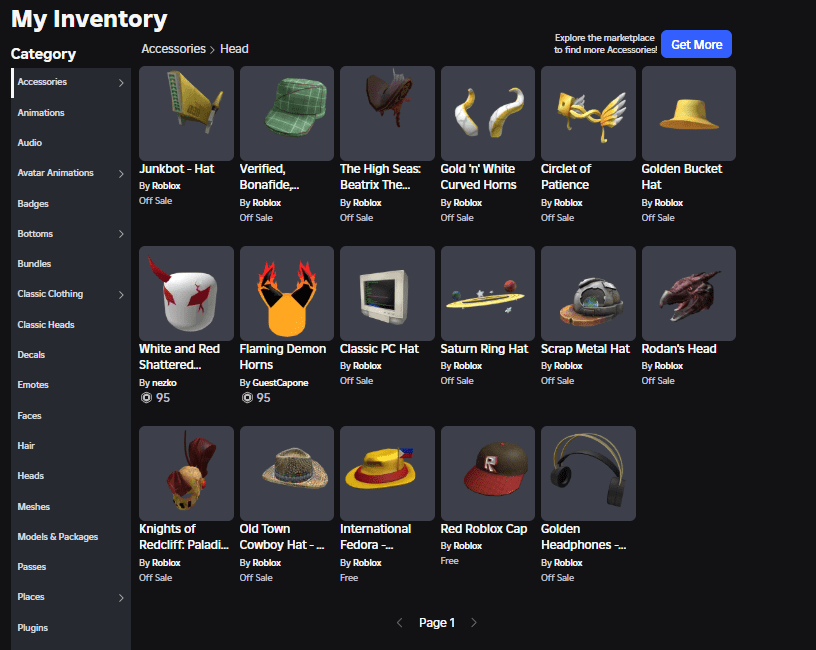Open the Red Roblox Cap title link
816x650 pixels.
(x=484, y=529)
